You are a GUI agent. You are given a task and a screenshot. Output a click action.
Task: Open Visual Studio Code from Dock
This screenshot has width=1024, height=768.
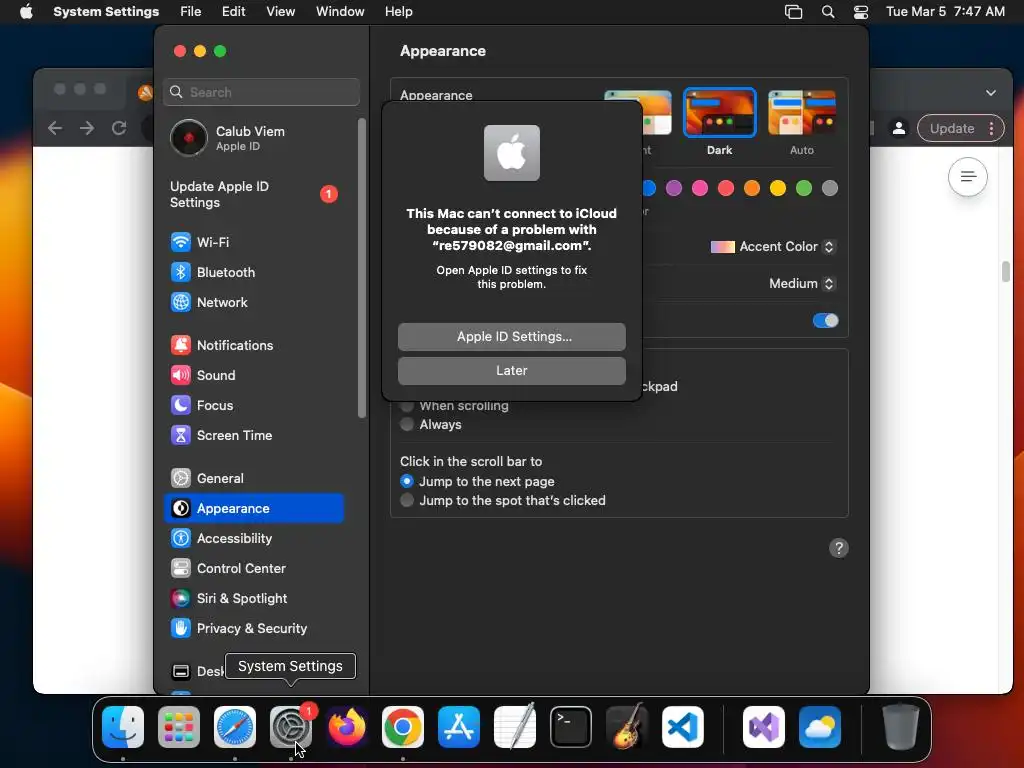683,727
